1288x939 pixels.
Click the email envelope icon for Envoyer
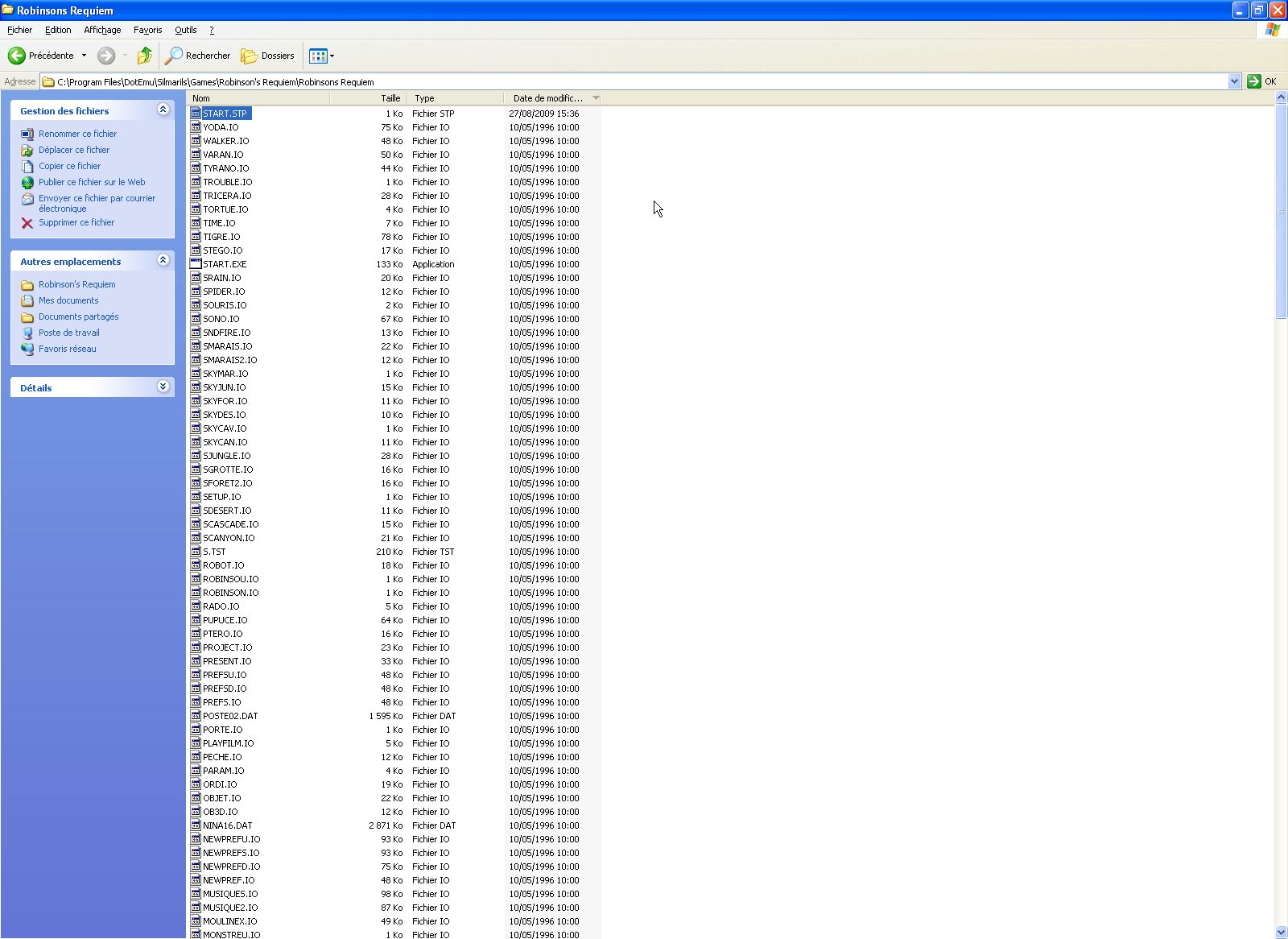click(x=27, y=199)
